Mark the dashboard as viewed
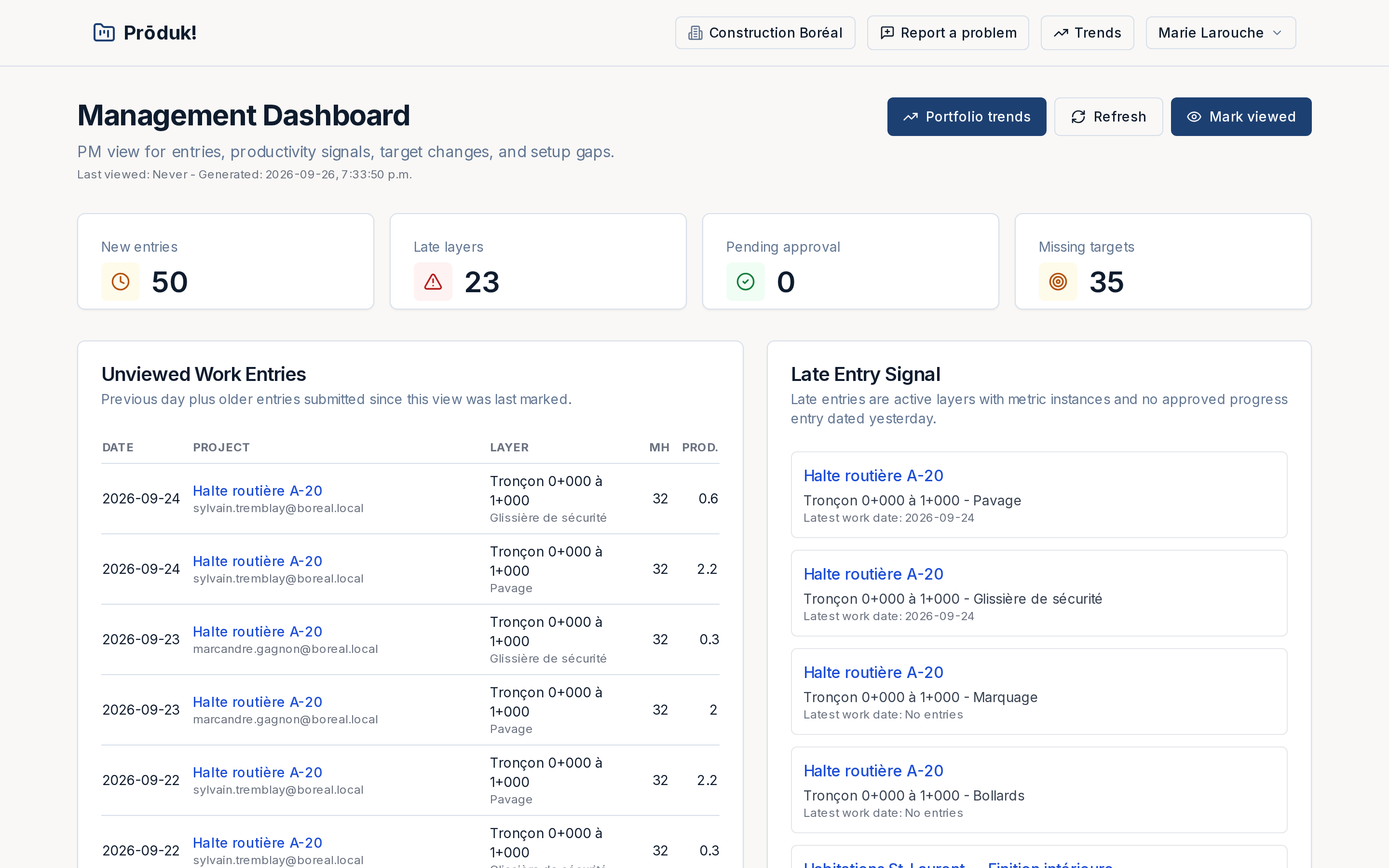The height and width of the screenshot is (868, 1389). 1241,117
